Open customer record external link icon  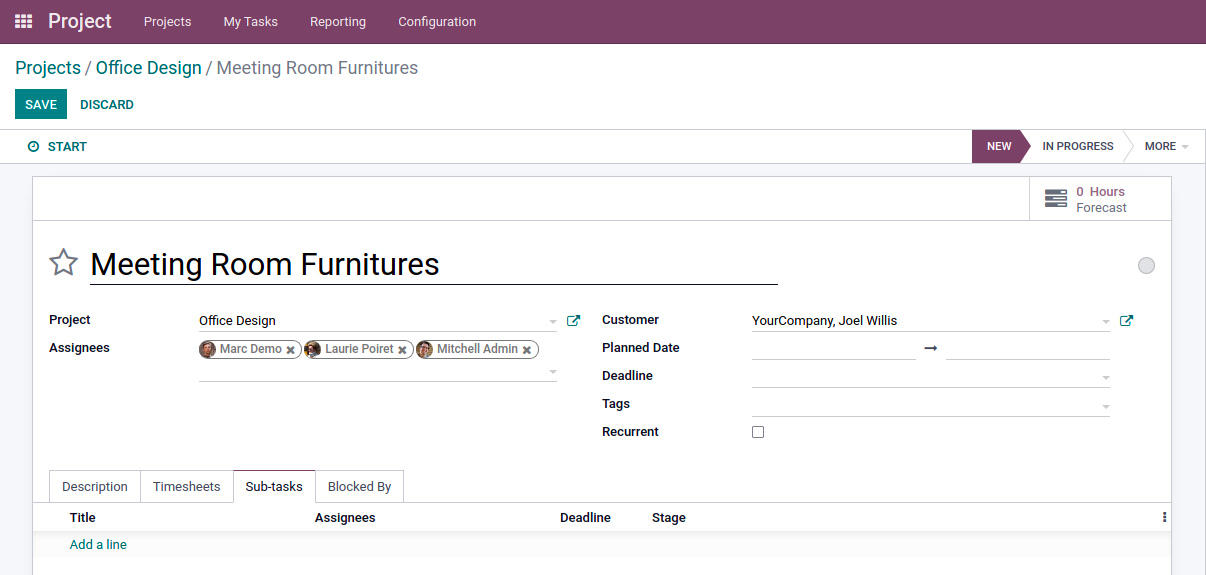tap(1126, 321)
